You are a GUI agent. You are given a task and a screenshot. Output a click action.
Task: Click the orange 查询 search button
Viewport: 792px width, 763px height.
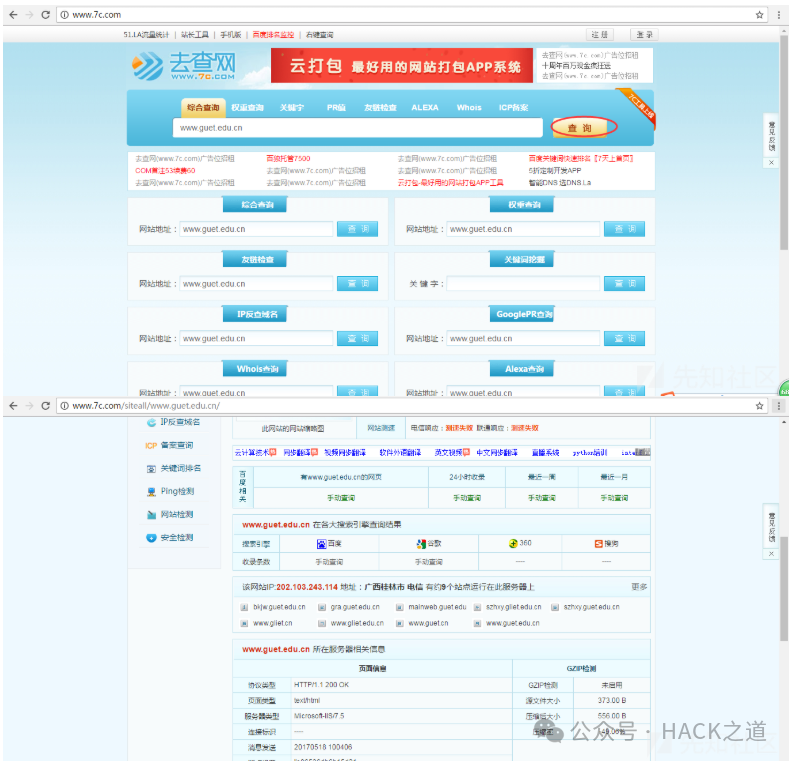tap(579, 128)
